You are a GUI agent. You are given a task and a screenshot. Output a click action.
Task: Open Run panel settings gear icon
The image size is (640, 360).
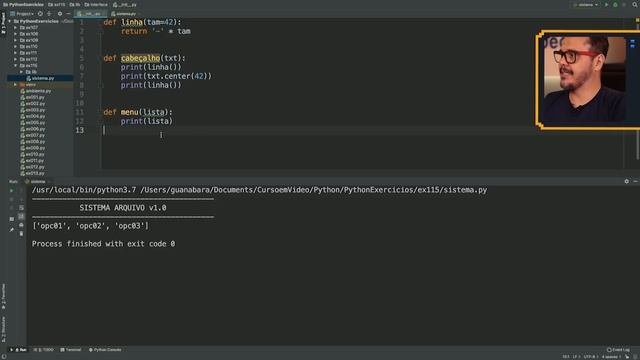[627, 181]
